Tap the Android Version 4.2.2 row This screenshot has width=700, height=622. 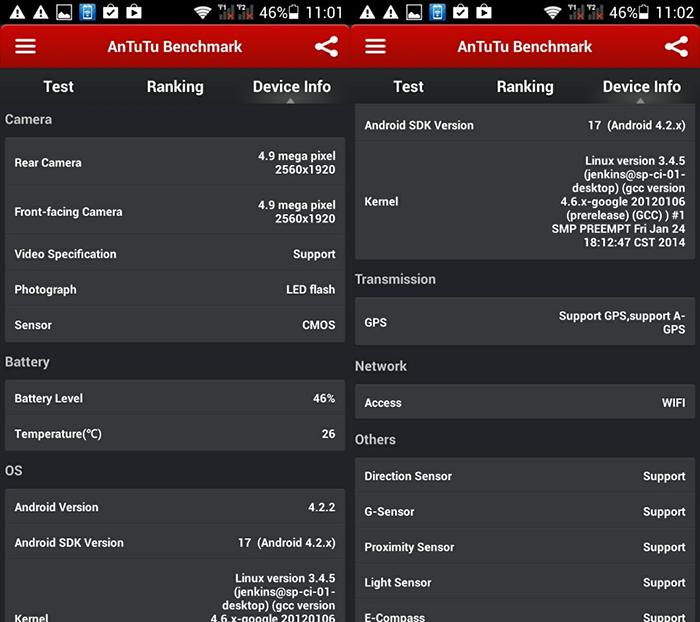[175, 507]
